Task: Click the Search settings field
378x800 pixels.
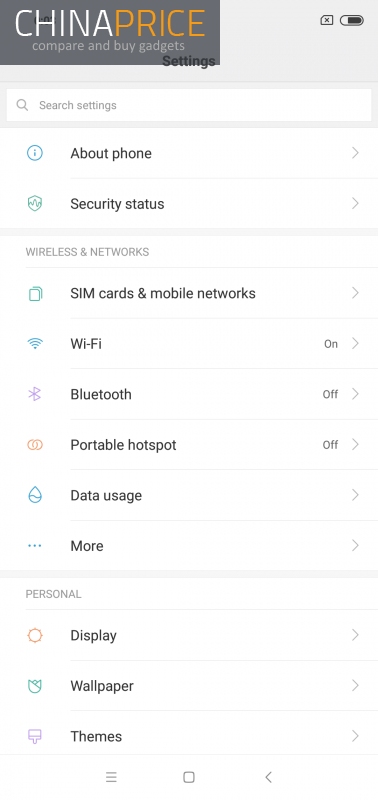Action: (x=189, y=105)
